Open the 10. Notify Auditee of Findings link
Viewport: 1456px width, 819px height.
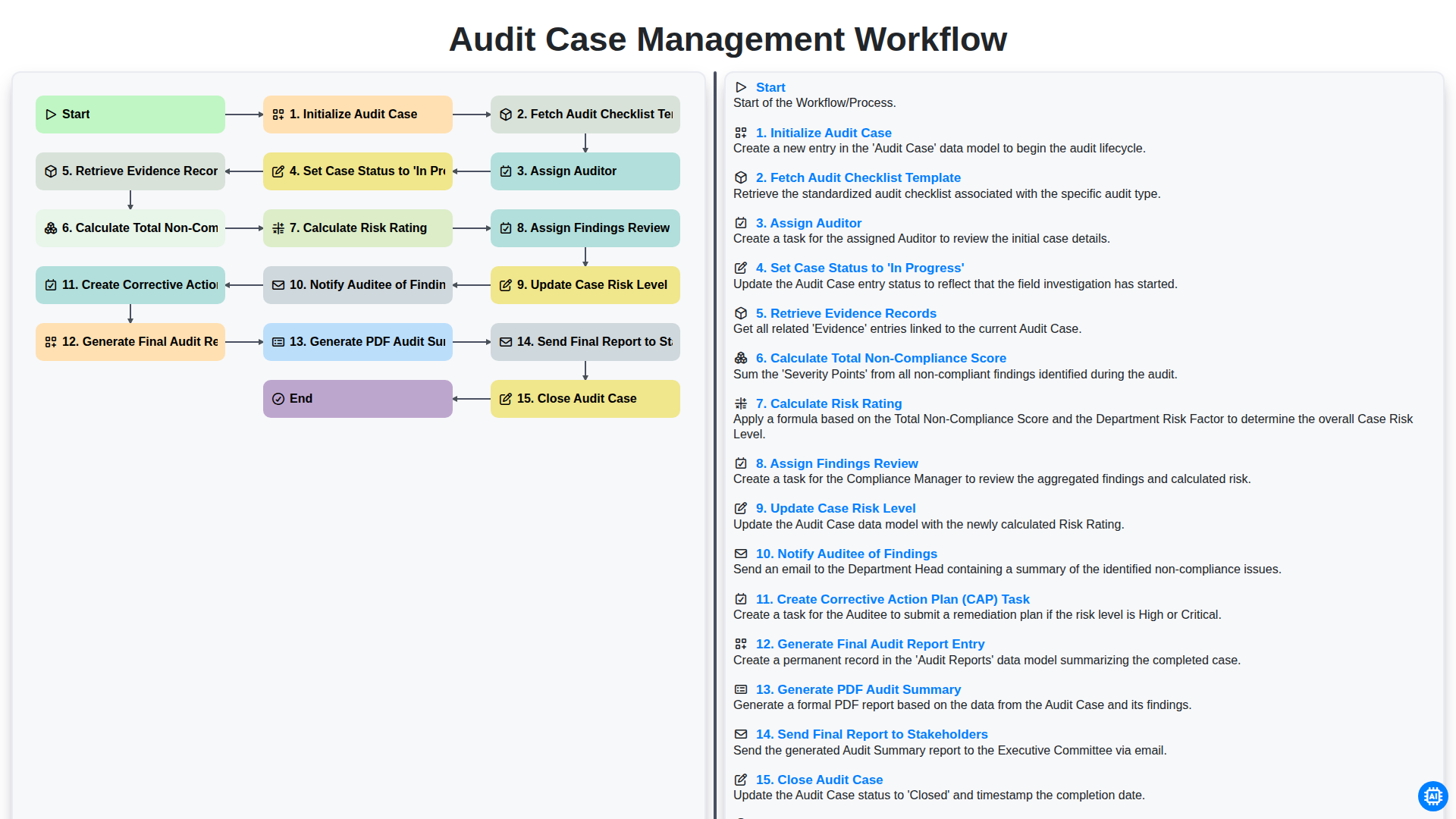coord(846,554)
